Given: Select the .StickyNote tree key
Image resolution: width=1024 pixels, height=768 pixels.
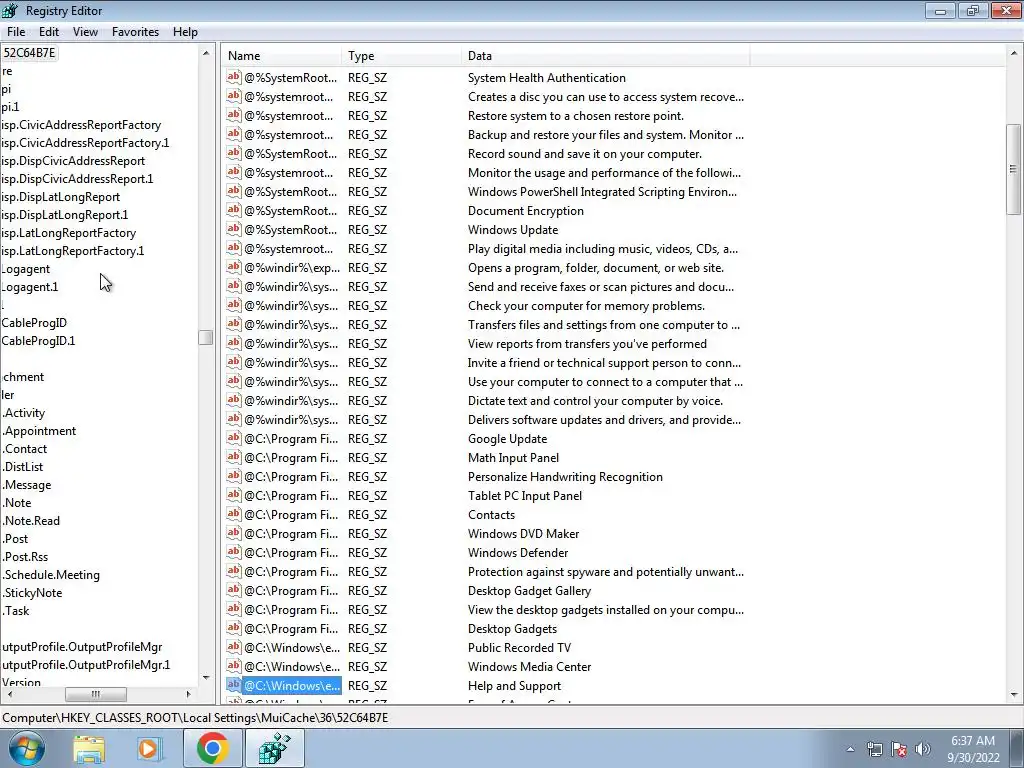Looking at the screenshot, I should (32, 592).
